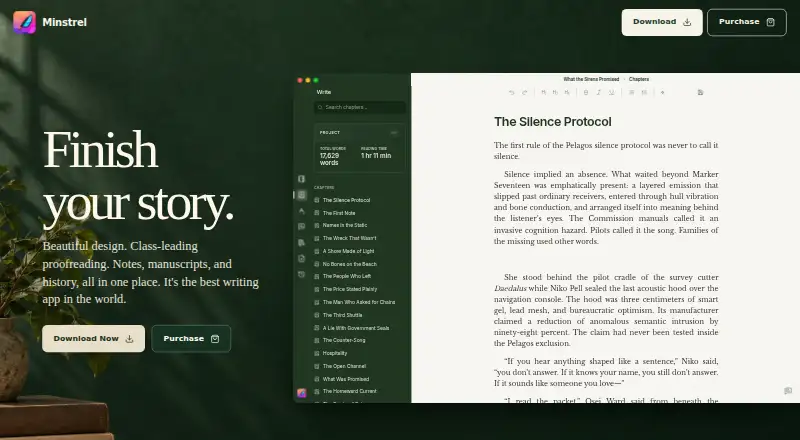Apply Heading 2 from the editor toolbar
Viewport: 800px width, 440px height.
click(555, 92)
